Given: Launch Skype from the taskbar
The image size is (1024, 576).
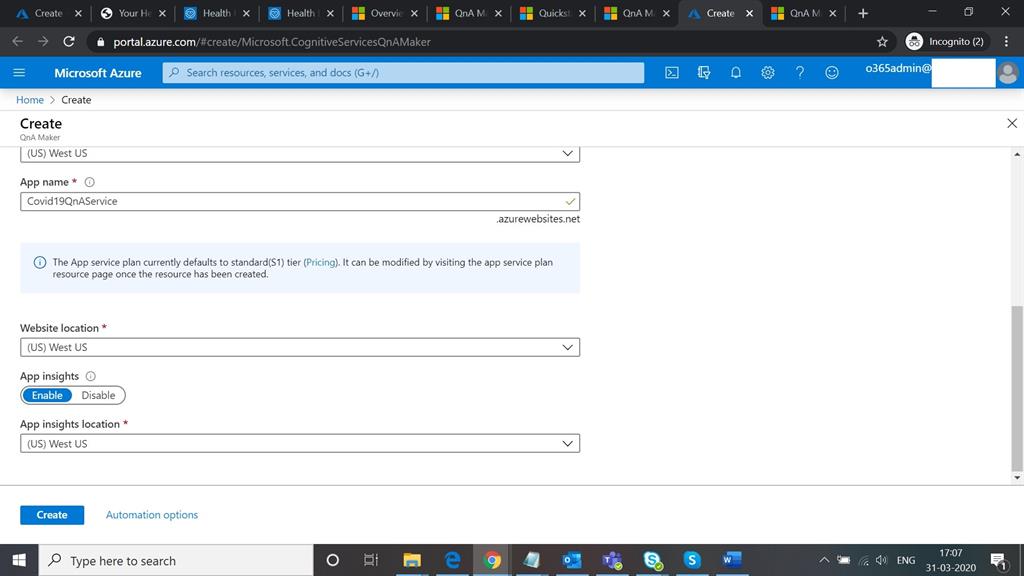Looking at the screenshot, I should pos(692,560).
